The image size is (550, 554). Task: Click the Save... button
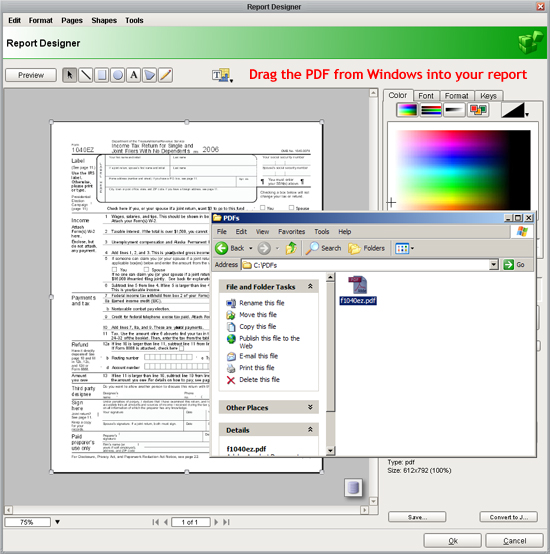click(x=417, y=517)
